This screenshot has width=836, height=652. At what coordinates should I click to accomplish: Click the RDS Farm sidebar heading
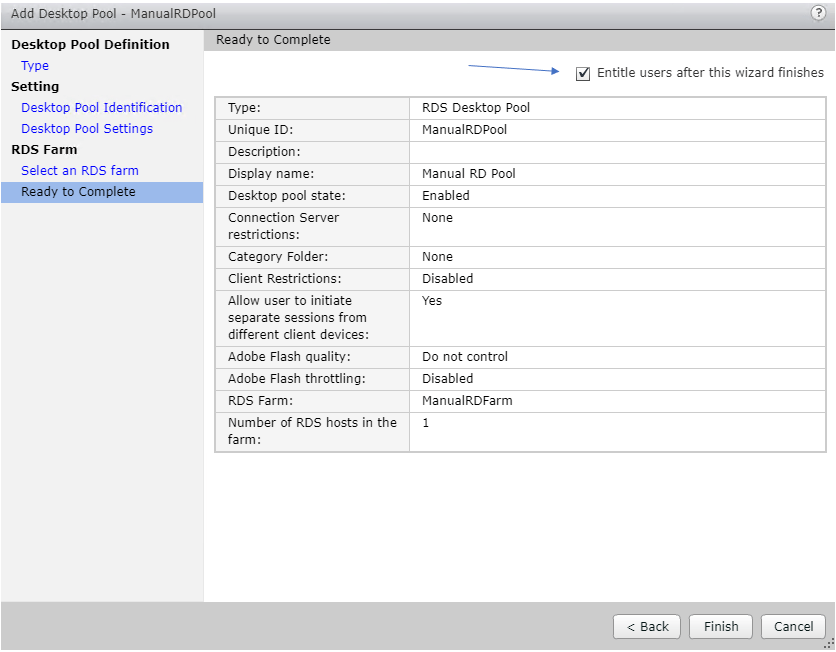click(44, 149)
